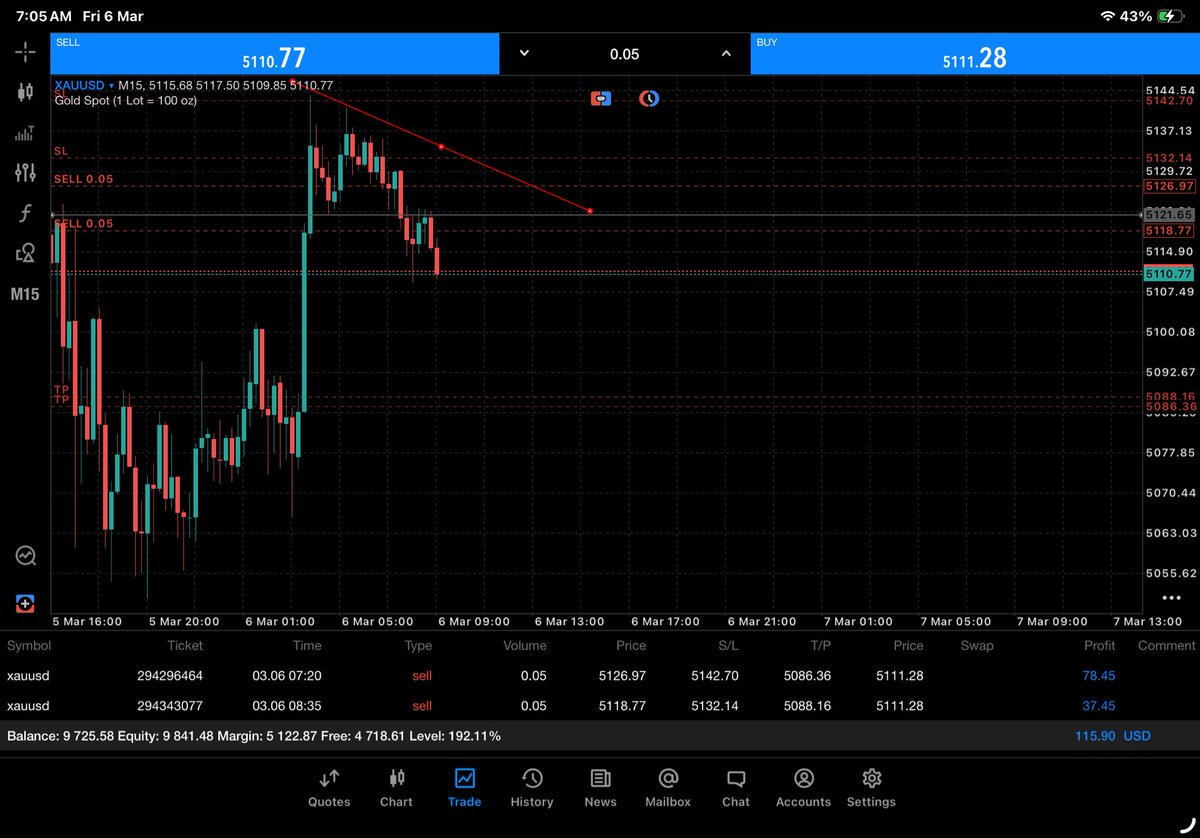Tap the Ticket column header
The height and width of the screenshot is (838, 1200).
click(185, 645)
